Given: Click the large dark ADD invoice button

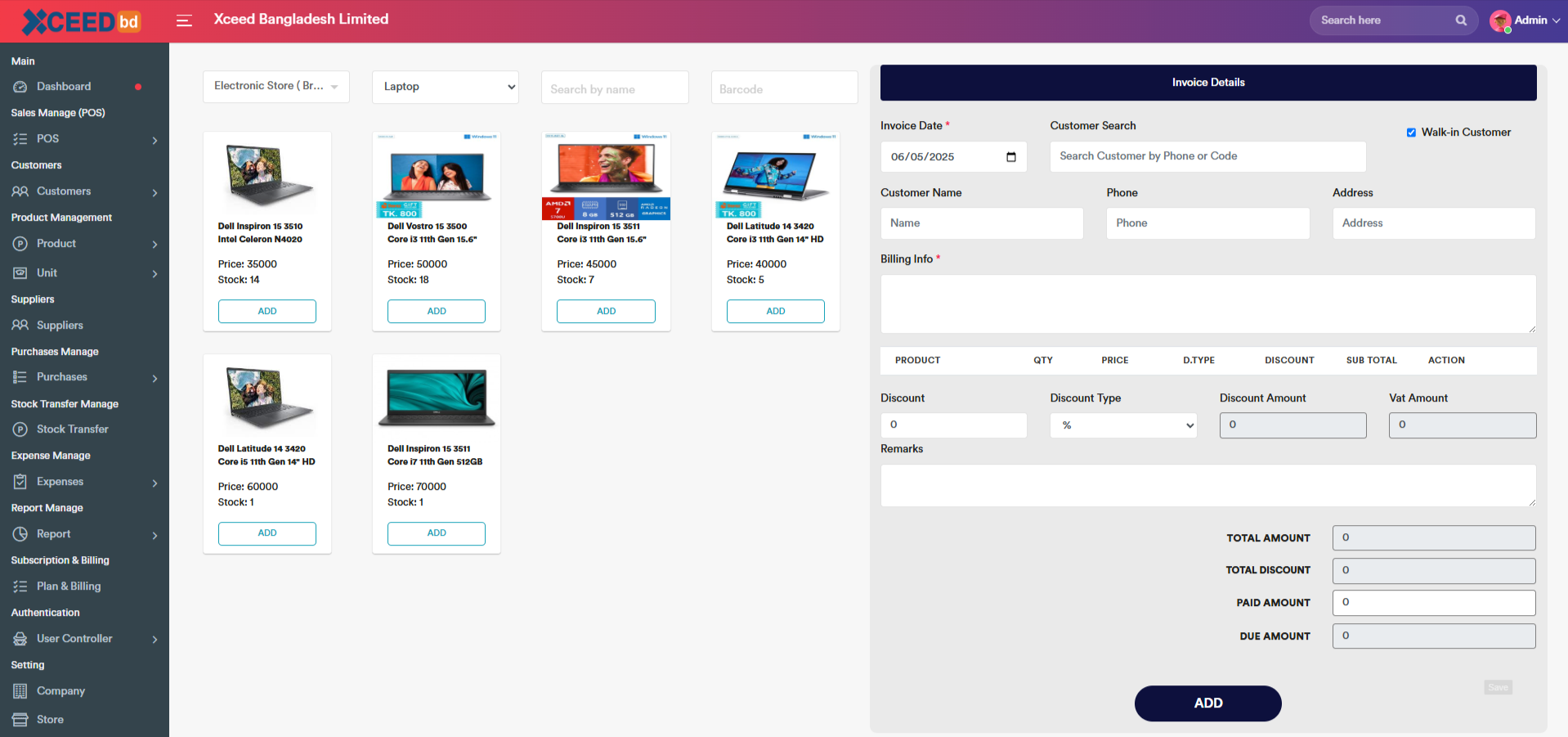Looking at the screenshot, I should click(1207, 703).
